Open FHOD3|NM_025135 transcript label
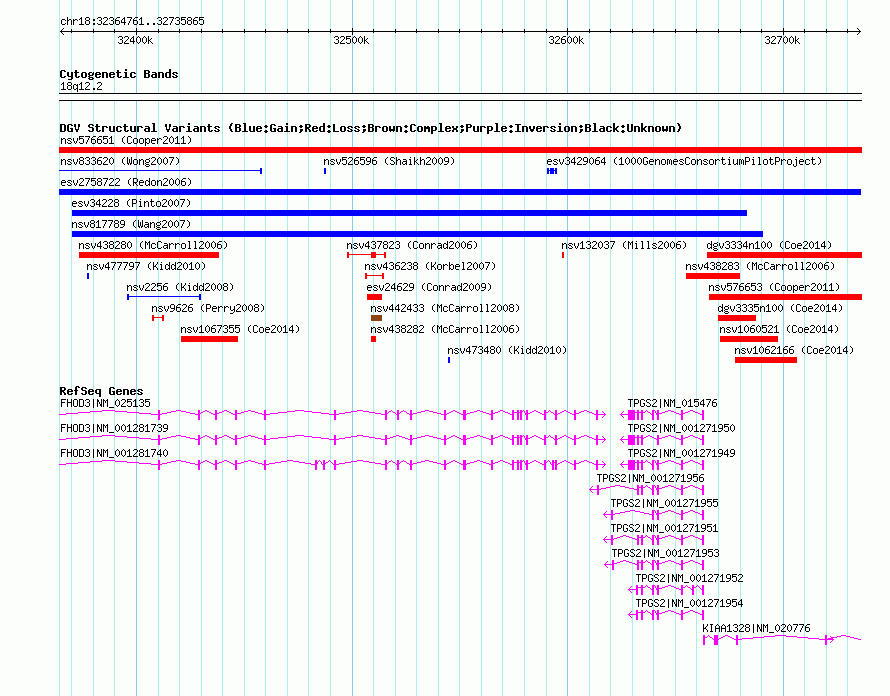Viewport: 890px width, 696px height. point(105,404)
